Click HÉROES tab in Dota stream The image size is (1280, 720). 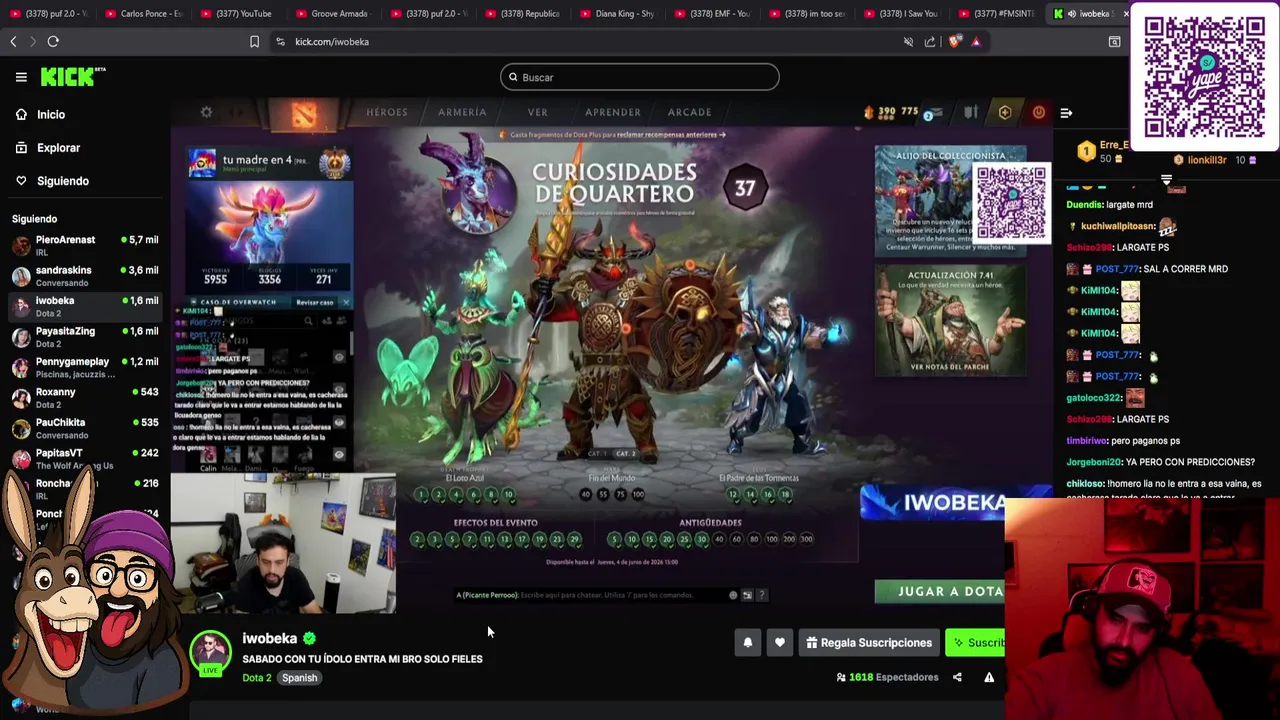pos(387,112)
